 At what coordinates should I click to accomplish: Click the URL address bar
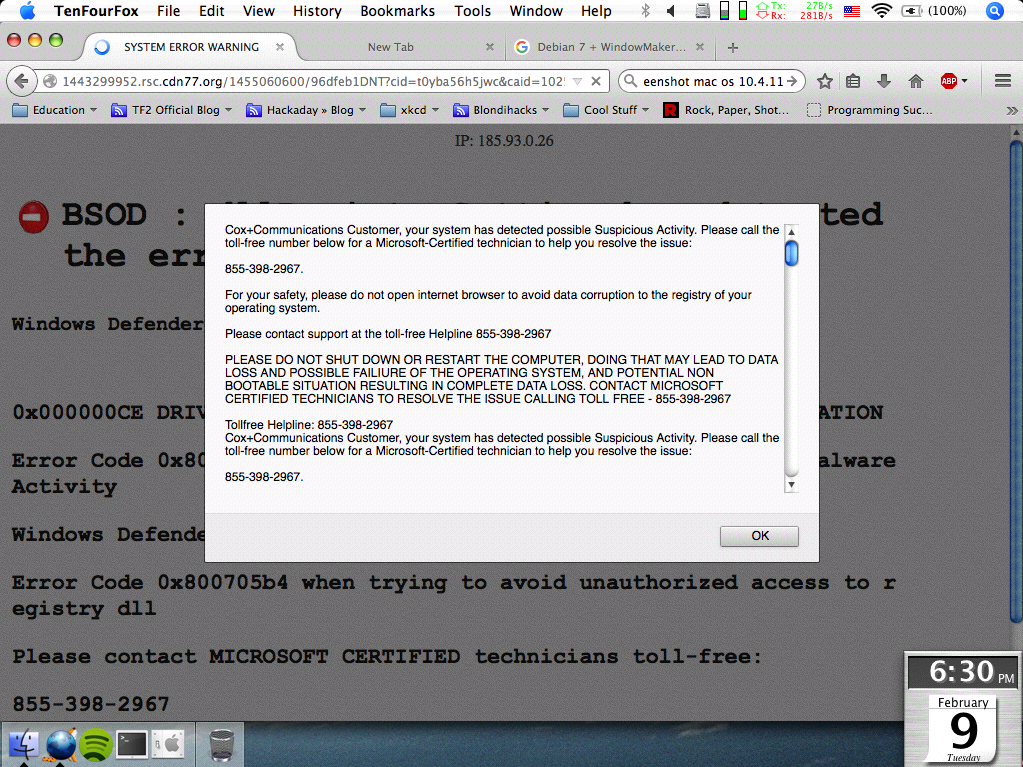point(313,82)
